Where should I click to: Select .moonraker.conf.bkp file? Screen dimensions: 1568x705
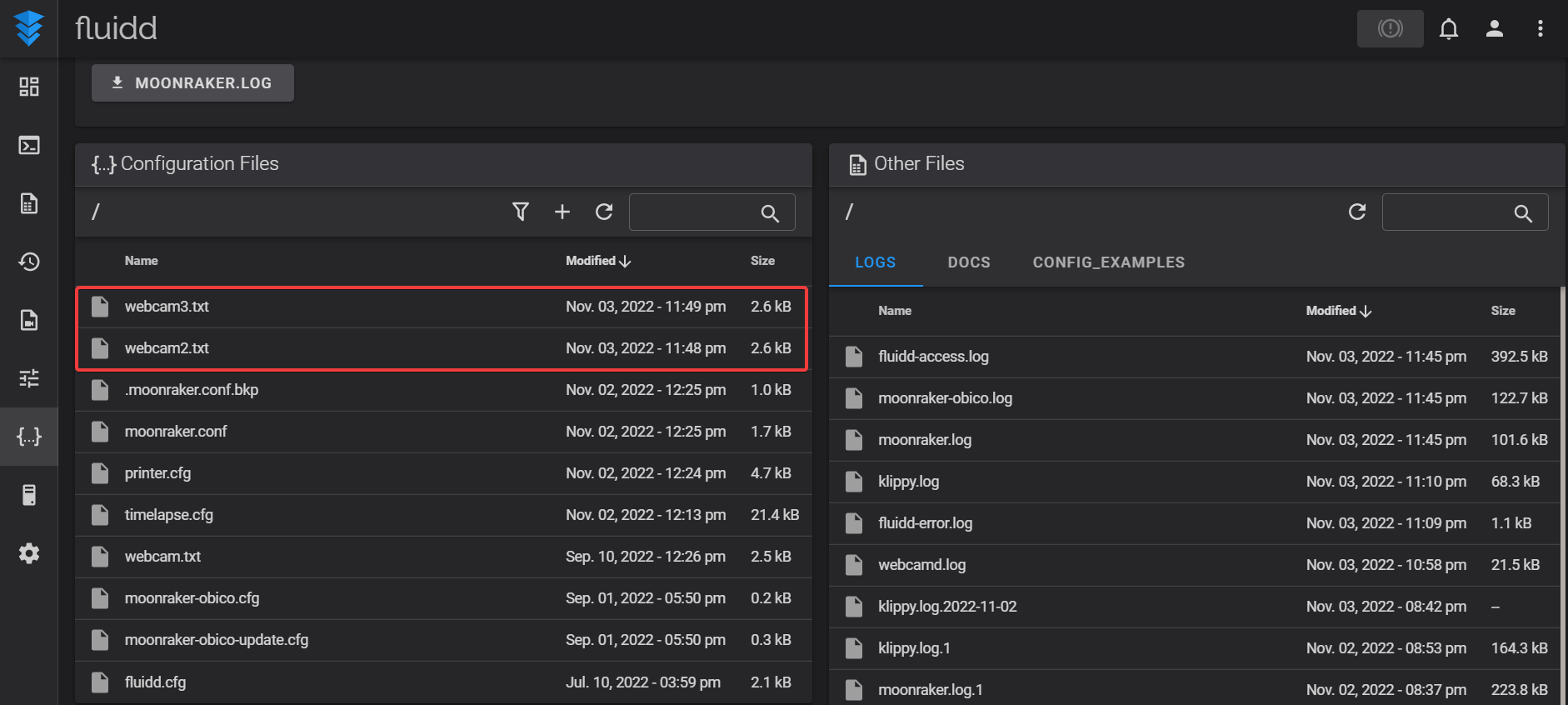[x=443, y=390]
